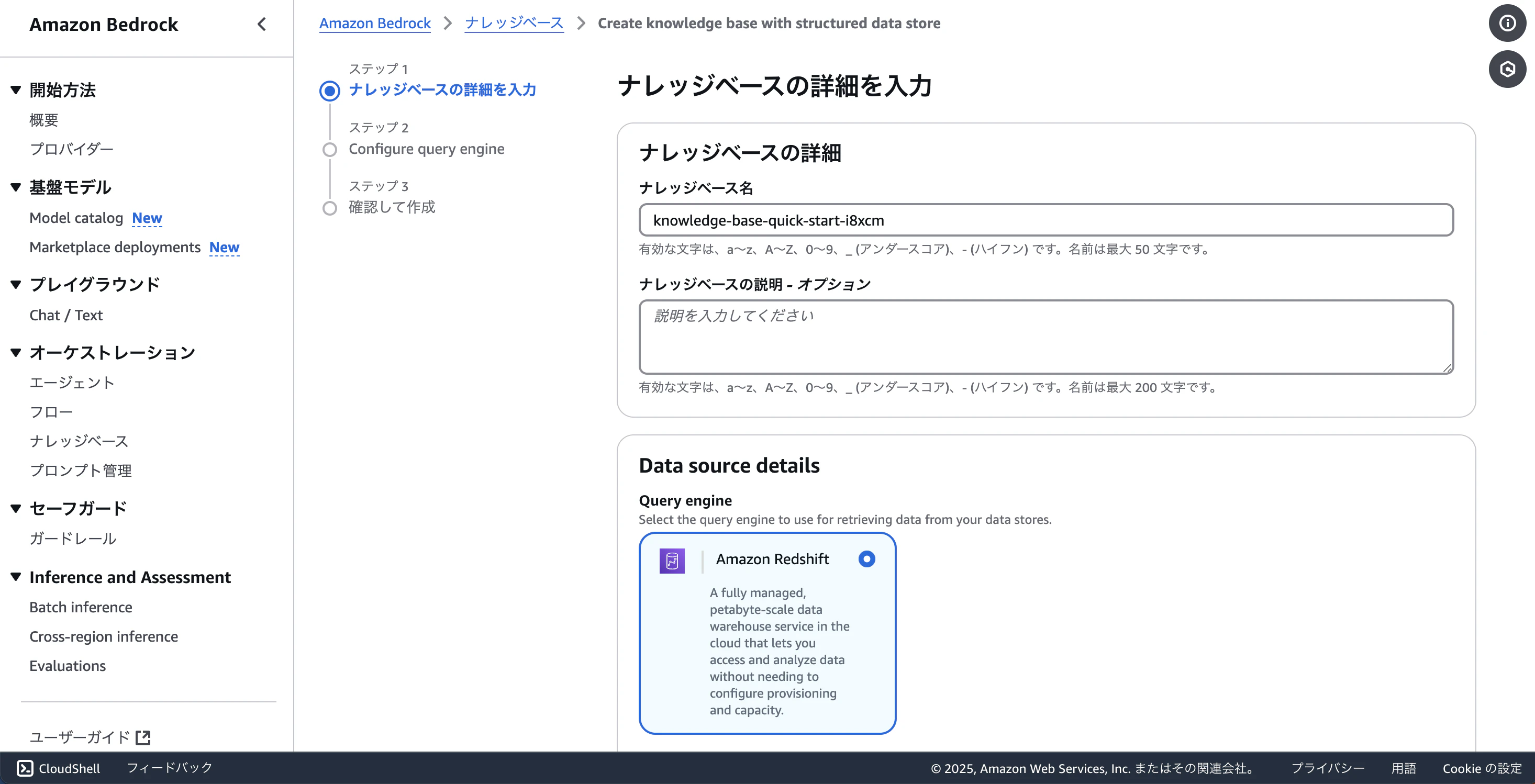Open the Amazon Q assistant

click(1507, 69)
